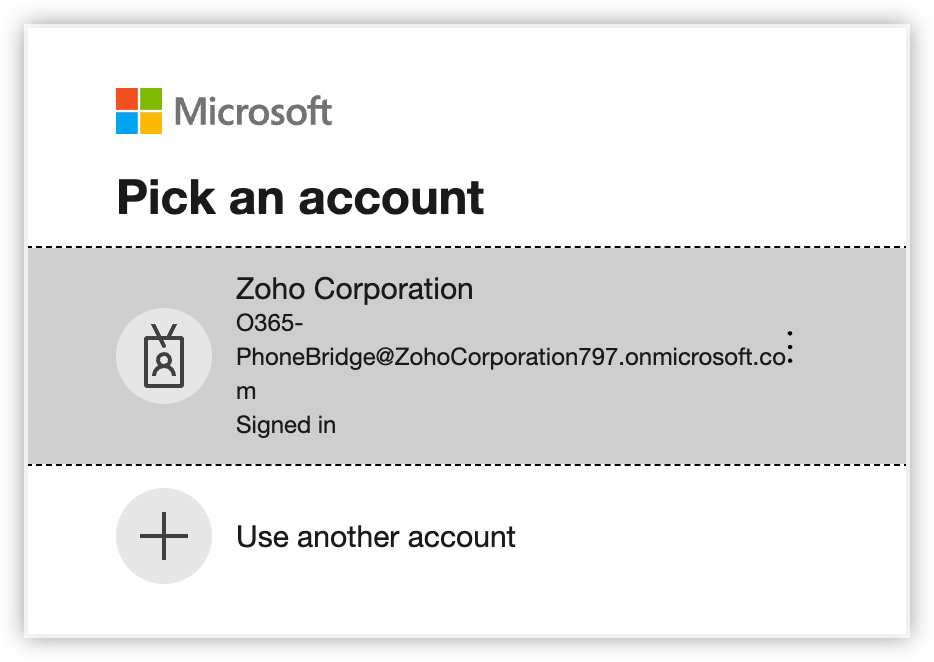Image resolution: width=934 pixels, height=662 pixels.
Task: Click the Microsoft wordmark text
Action: coord(253,111)
